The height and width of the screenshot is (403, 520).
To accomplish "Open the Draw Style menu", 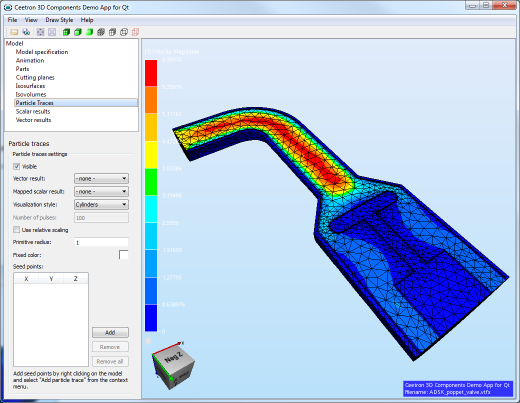I will tap(59, 20).
